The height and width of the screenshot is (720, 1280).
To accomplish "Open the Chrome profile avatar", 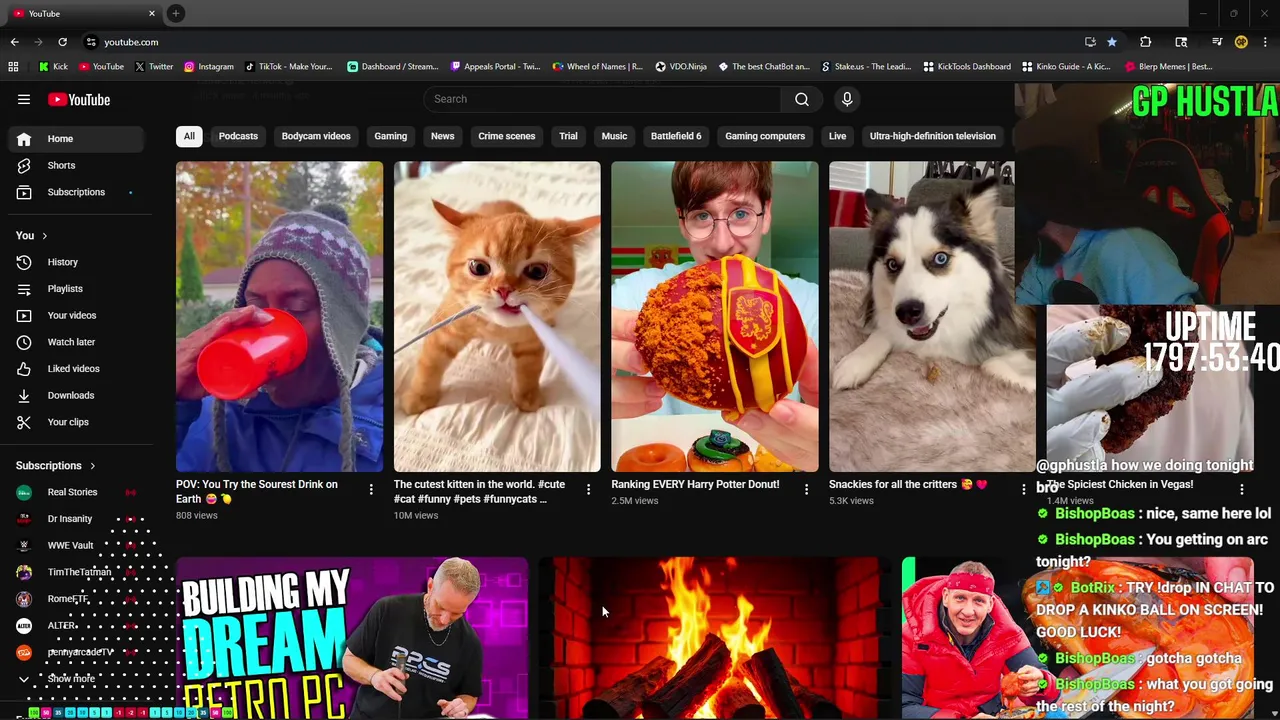I will (1241, 42).
